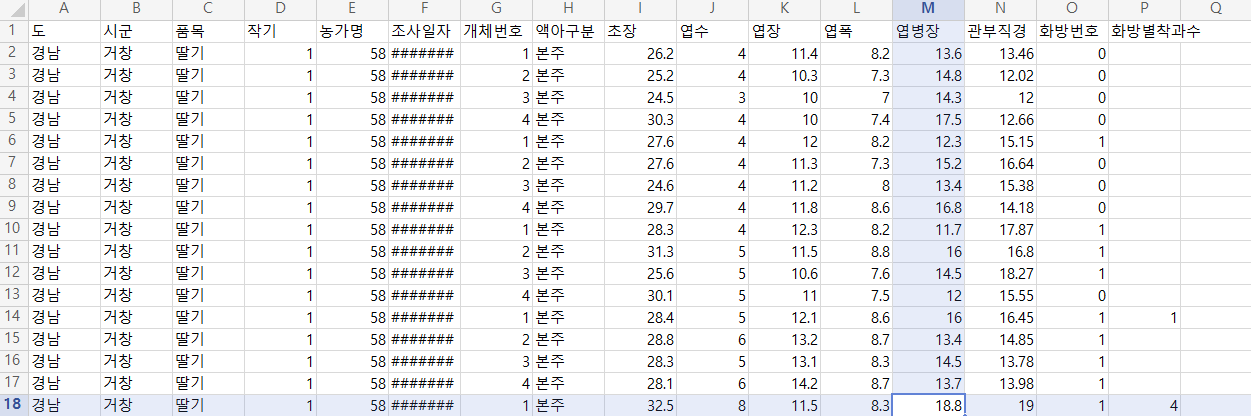Viewport: 1251px width, 416px height.
Task: Click the '액아구분' header cell
Action: pyautogui.click(x=568, y=31)
